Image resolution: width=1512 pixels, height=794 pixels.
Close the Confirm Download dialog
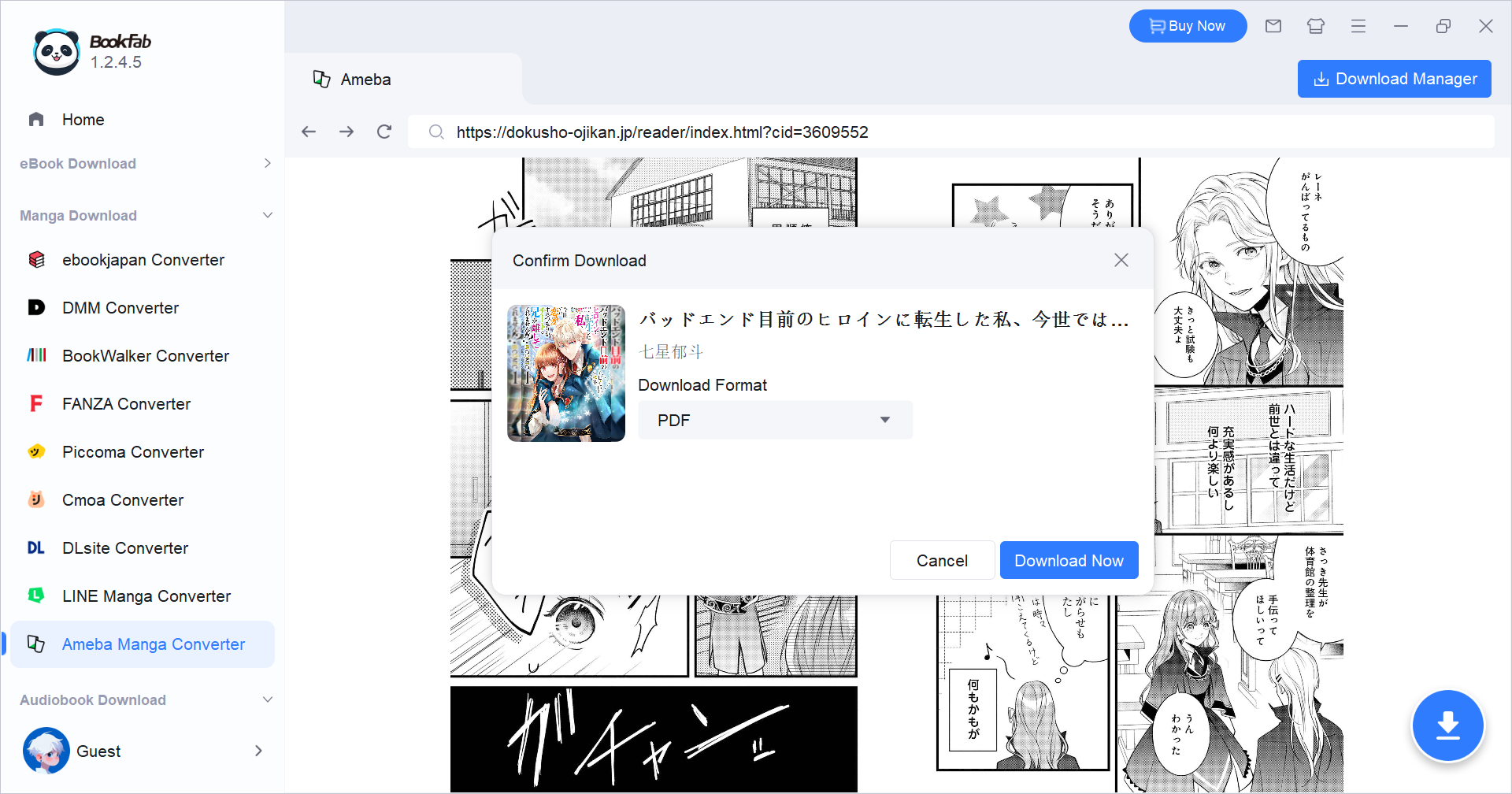1121,260
